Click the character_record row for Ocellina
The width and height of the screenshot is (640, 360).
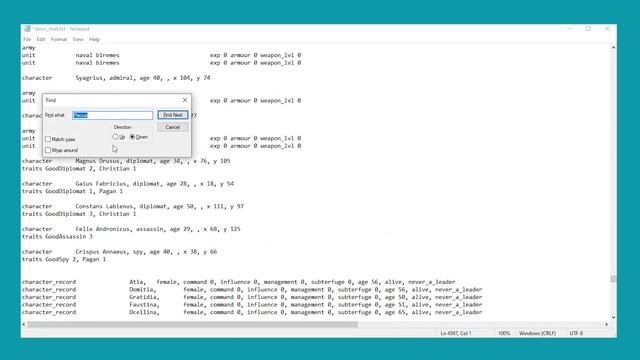pos(252,312)
